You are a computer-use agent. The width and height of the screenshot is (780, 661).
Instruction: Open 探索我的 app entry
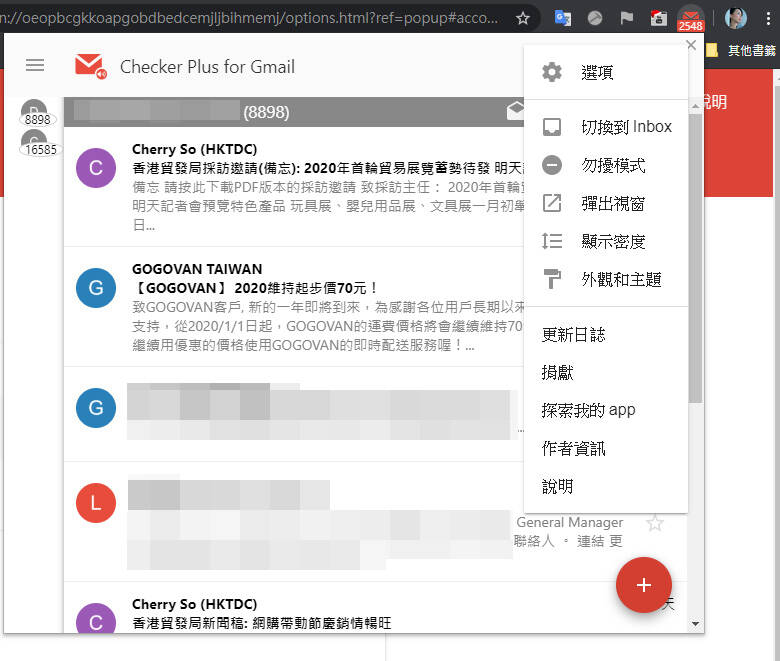[x=606, y=410]
